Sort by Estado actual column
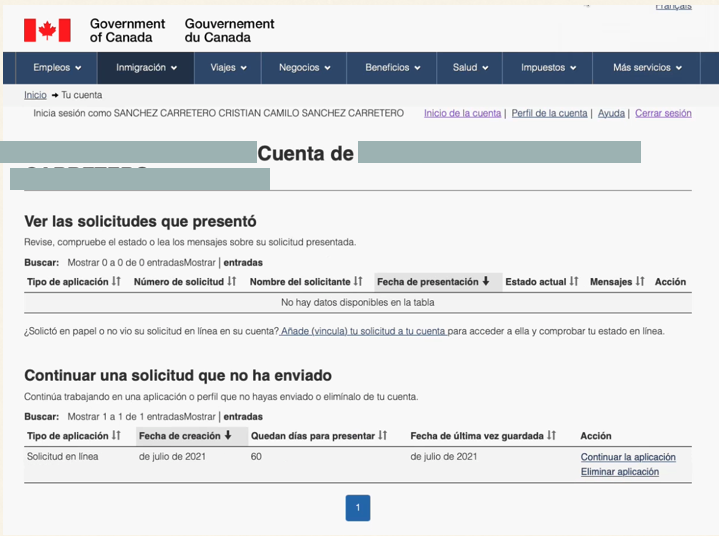719x536 pixels. 542,282
